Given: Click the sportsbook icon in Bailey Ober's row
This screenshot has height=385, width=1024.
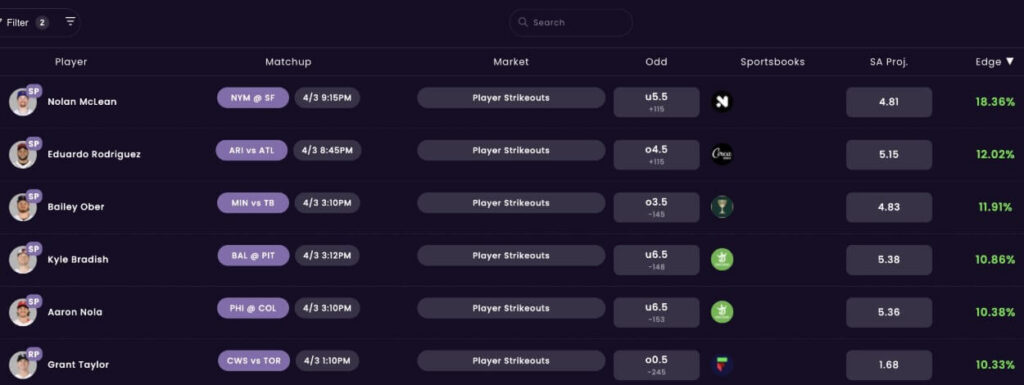Looking at the screenshot, I should point(722,207).
